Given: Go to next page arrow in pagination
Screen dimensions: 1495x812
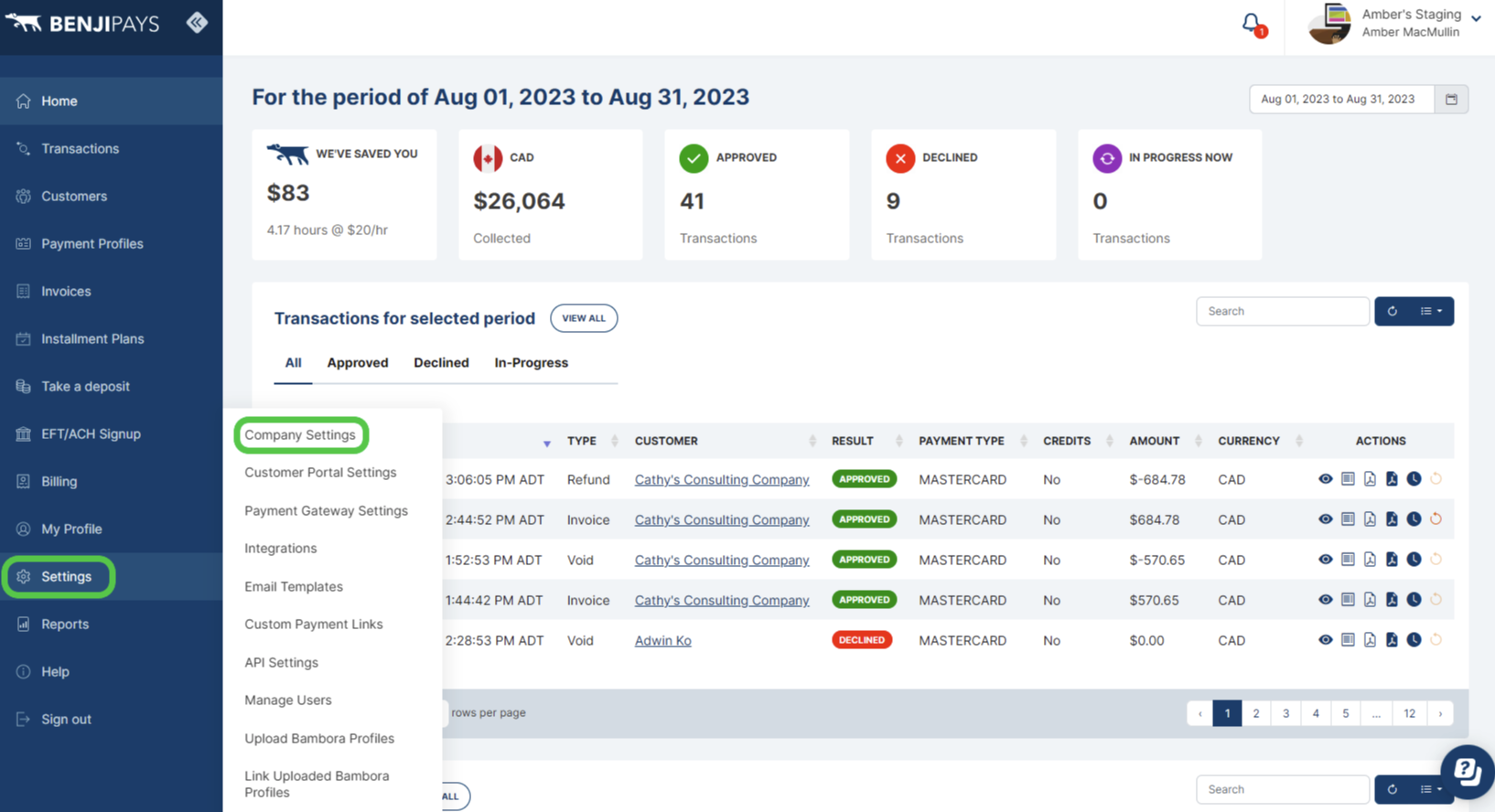Looking at the screenshot, I should [1440, 713].
